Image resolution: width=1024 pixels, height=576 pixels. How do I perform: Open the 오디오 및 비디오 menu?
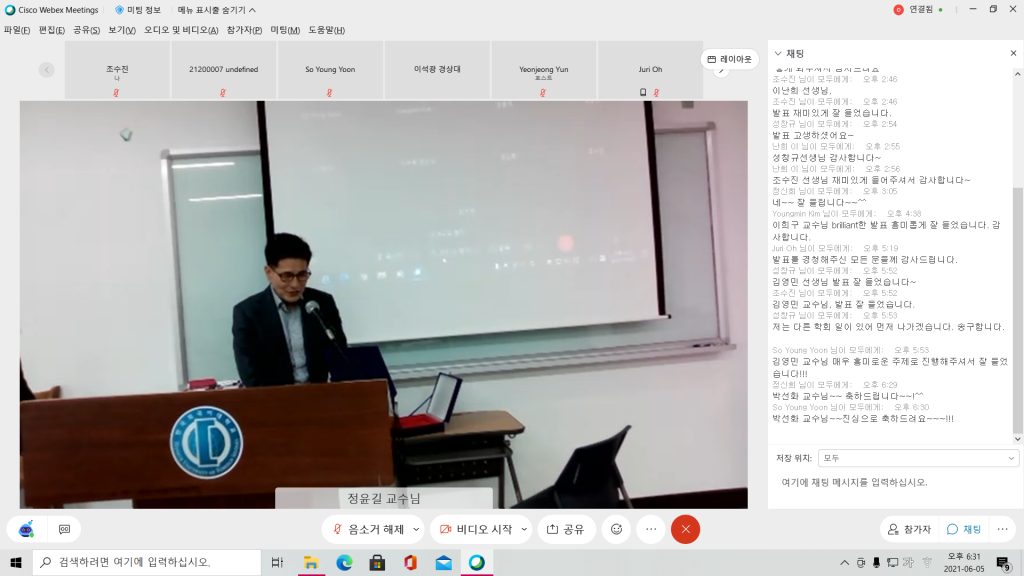click(x=181, y=30)
